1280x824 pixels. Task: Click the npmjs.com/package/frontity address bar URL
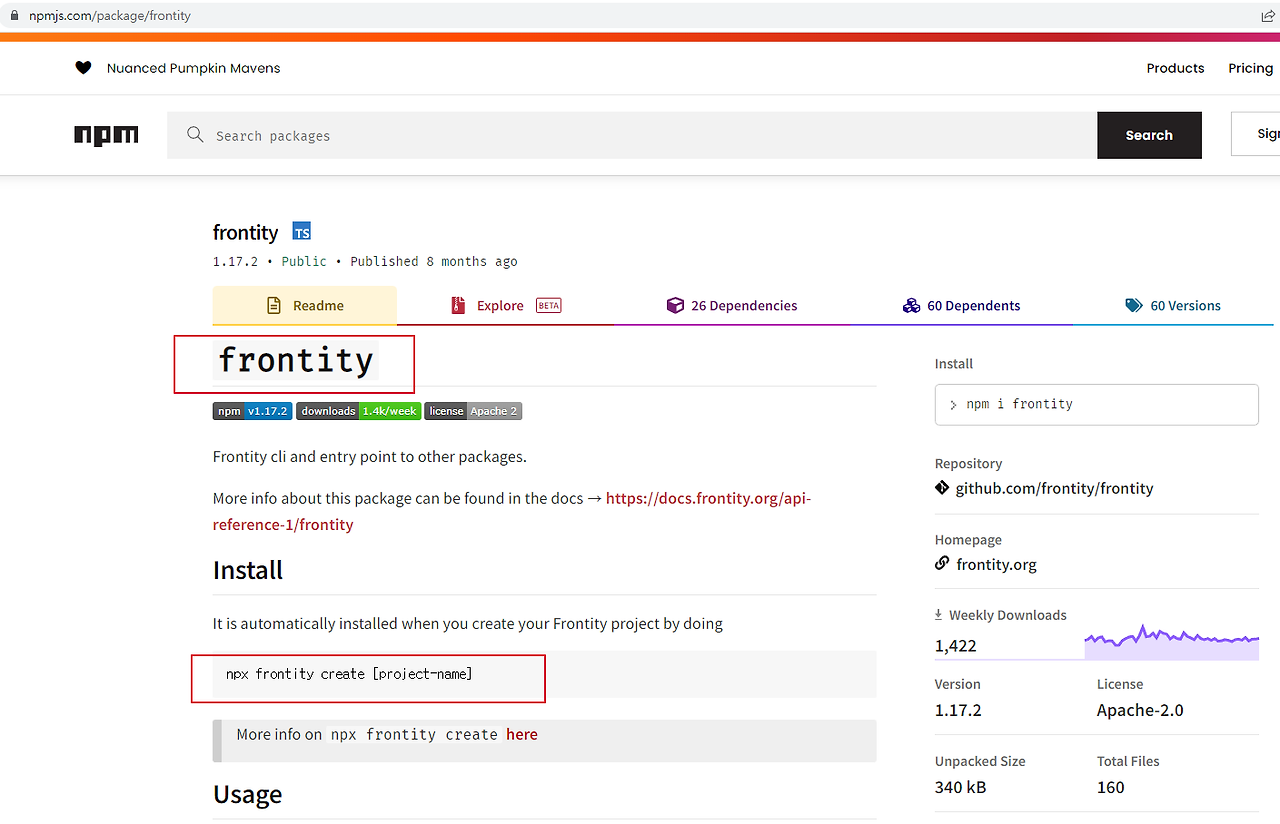110,16
